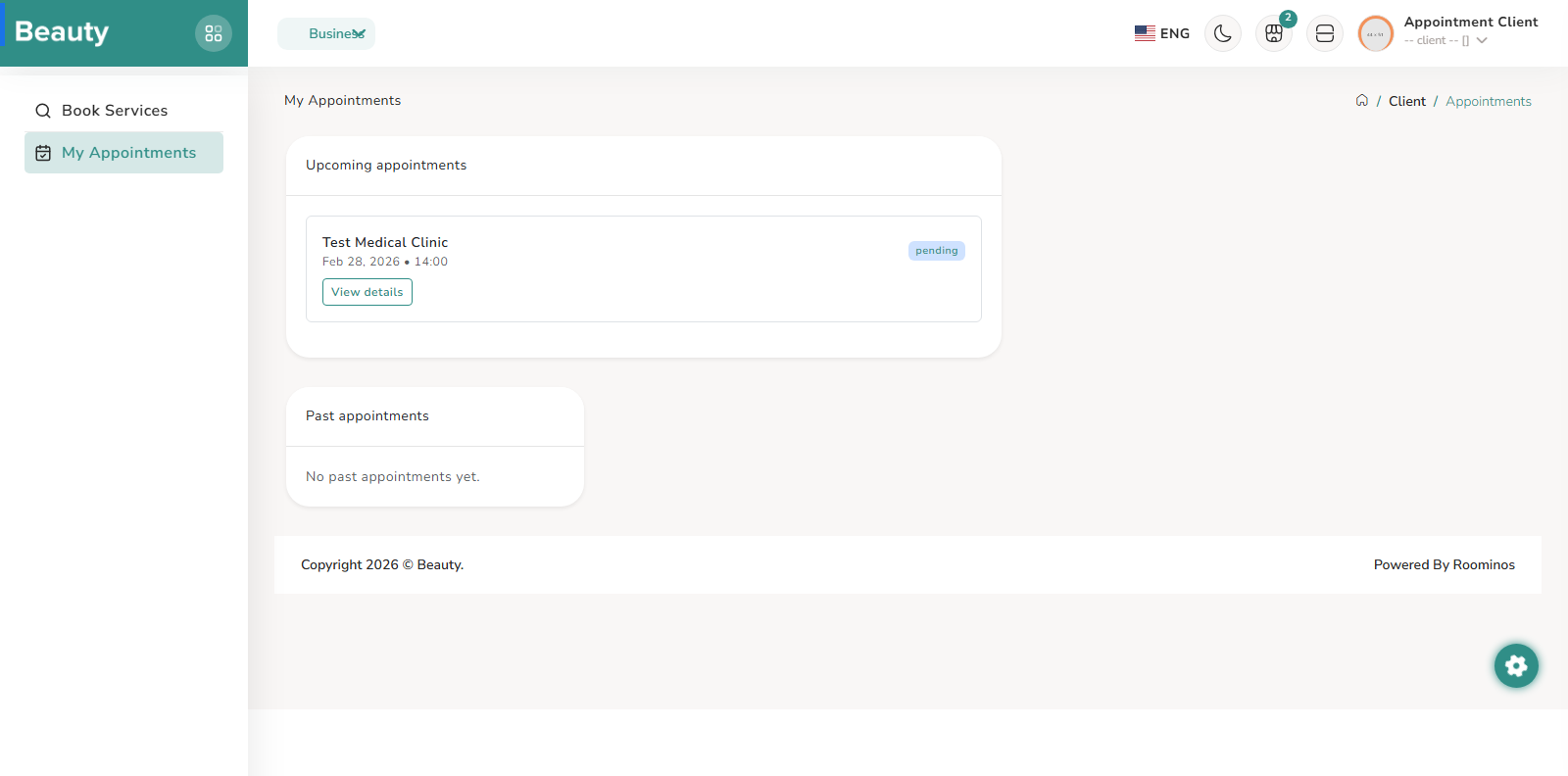Click the US flag icon
1568x776 pixels.
pos(1145,33)
